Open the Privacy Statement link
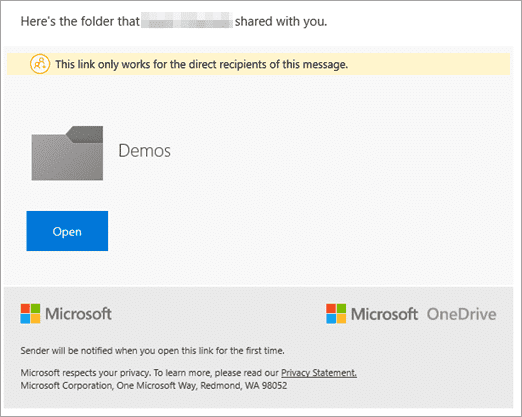The height and width of the screenshot is (417, 522). point(319,373)
